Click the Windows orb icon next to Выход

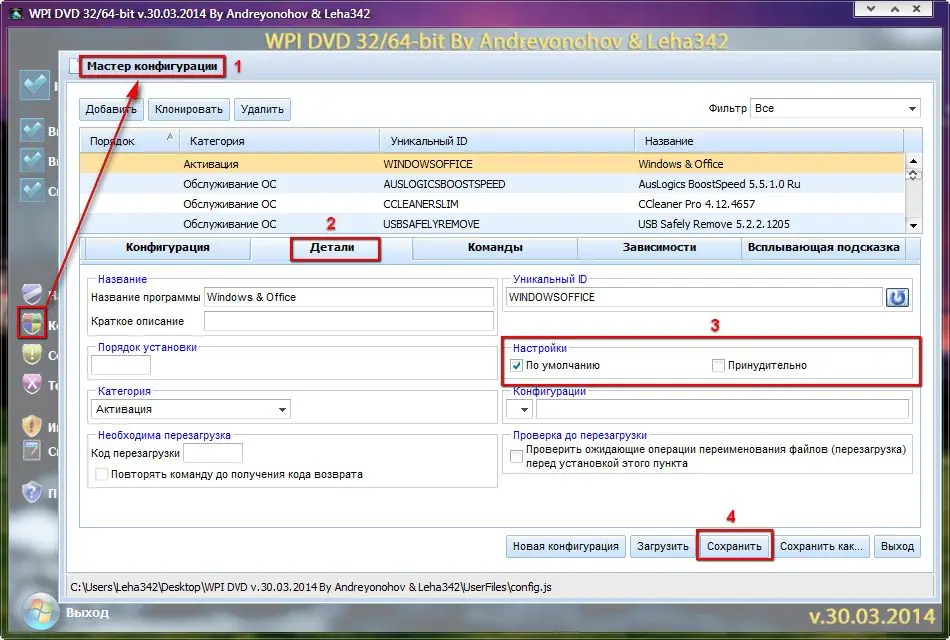pyautogui.click(x=40, y=612)
